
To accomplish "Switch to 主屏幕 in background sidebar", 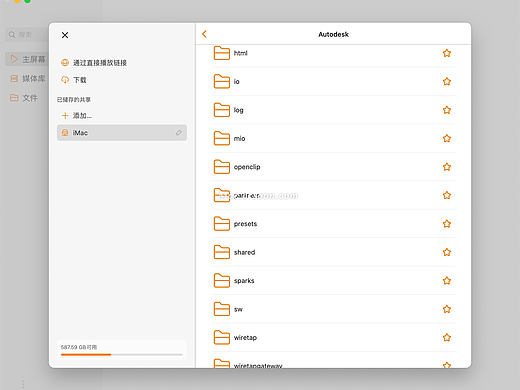I will 28,59.
